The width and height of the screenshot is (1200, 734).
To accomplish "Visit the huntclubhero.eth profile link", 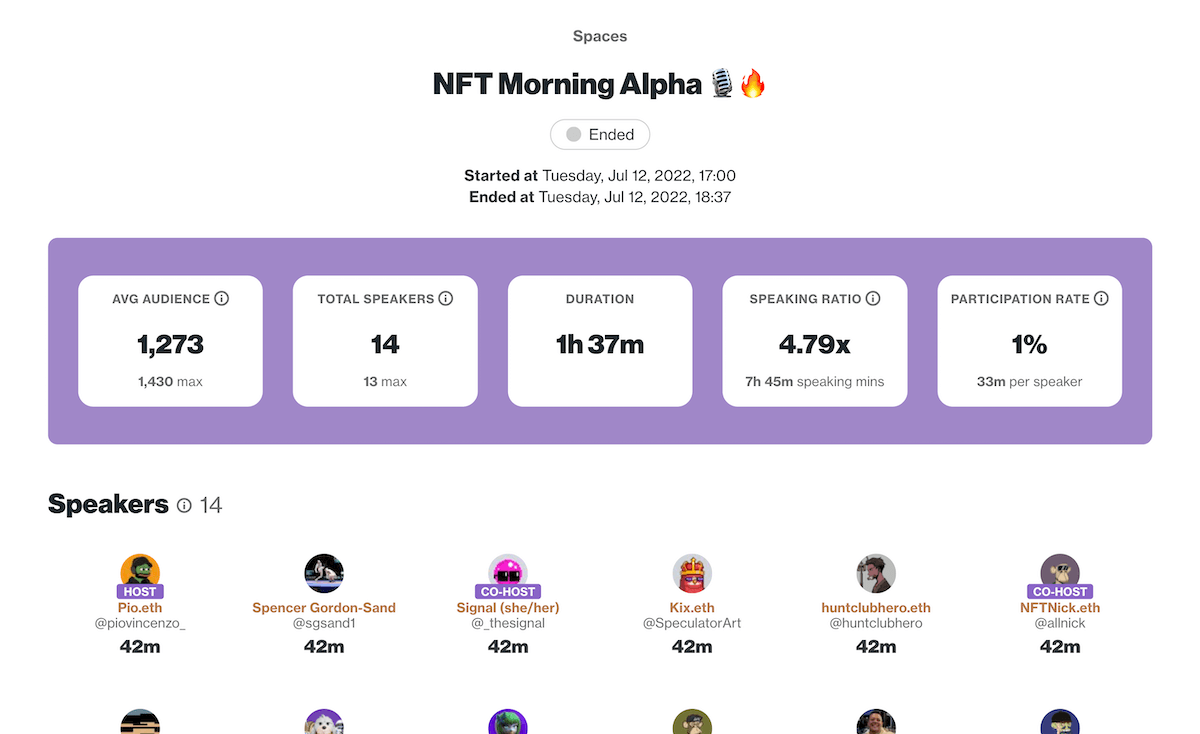I will pos(876,607).
